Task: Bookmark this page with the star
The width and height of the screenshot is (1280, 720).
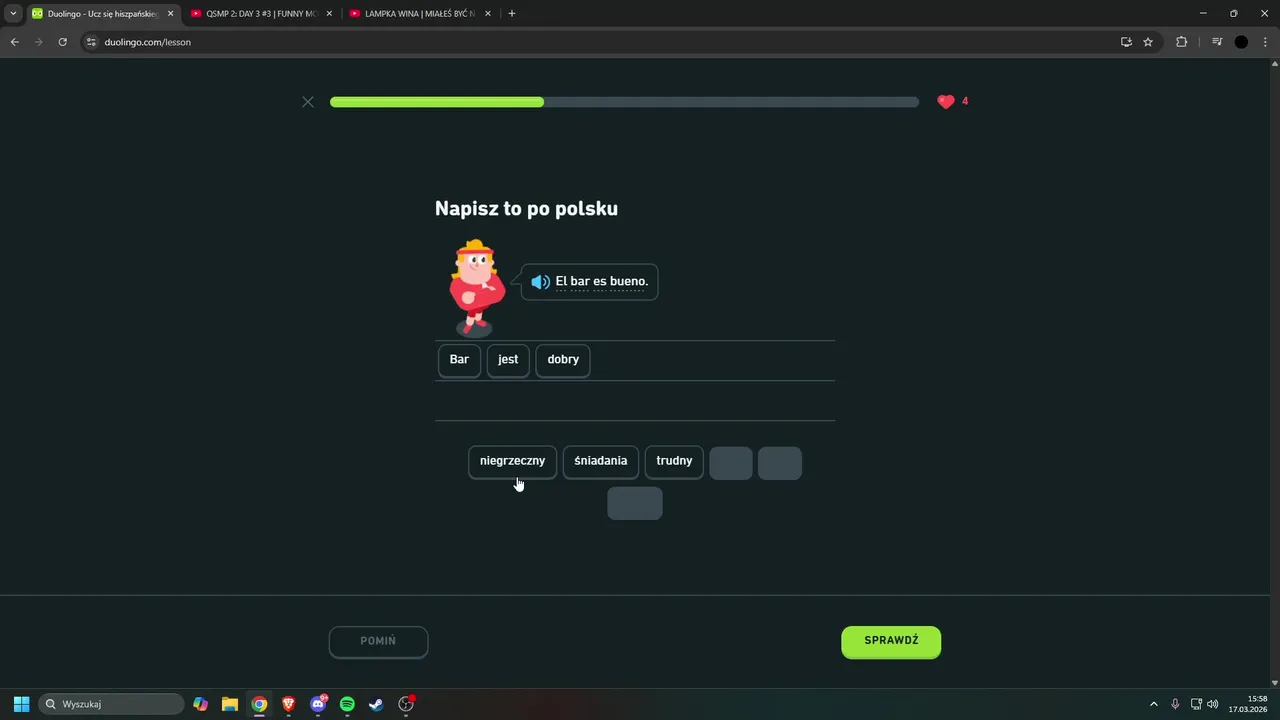Action: [x=1148, y=42]
